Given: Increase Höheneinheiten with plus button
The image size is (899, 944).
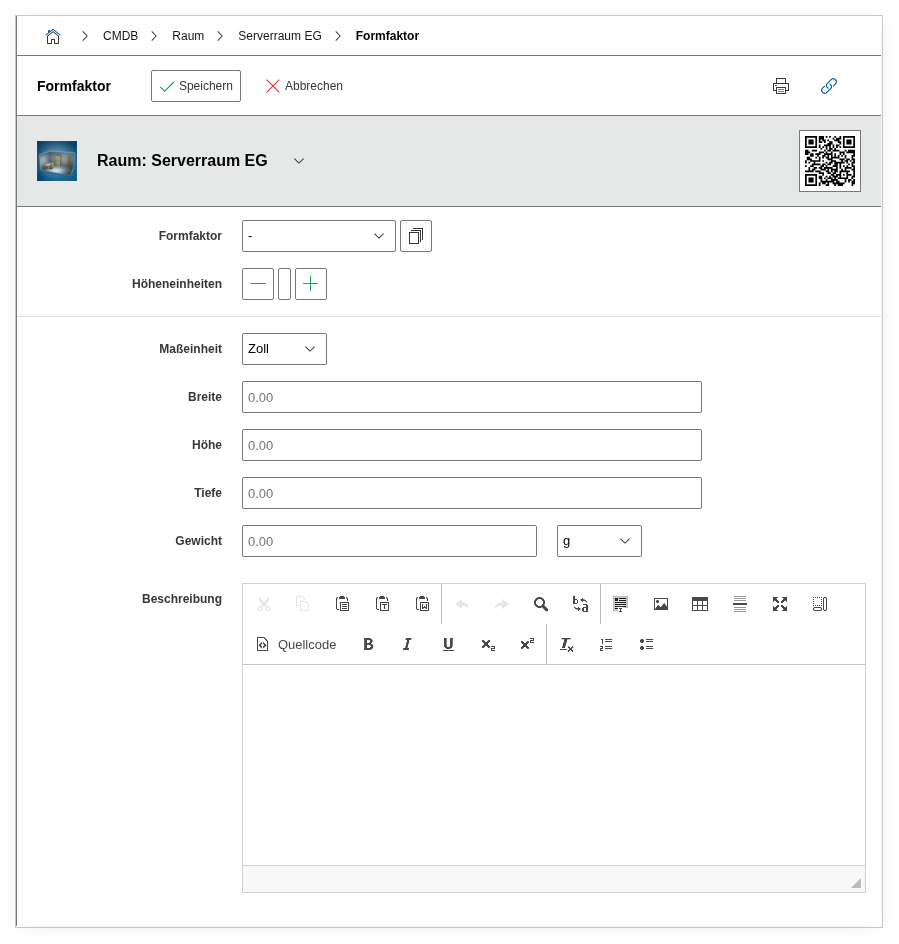Looking at the screenshot, I should [311, 284].
